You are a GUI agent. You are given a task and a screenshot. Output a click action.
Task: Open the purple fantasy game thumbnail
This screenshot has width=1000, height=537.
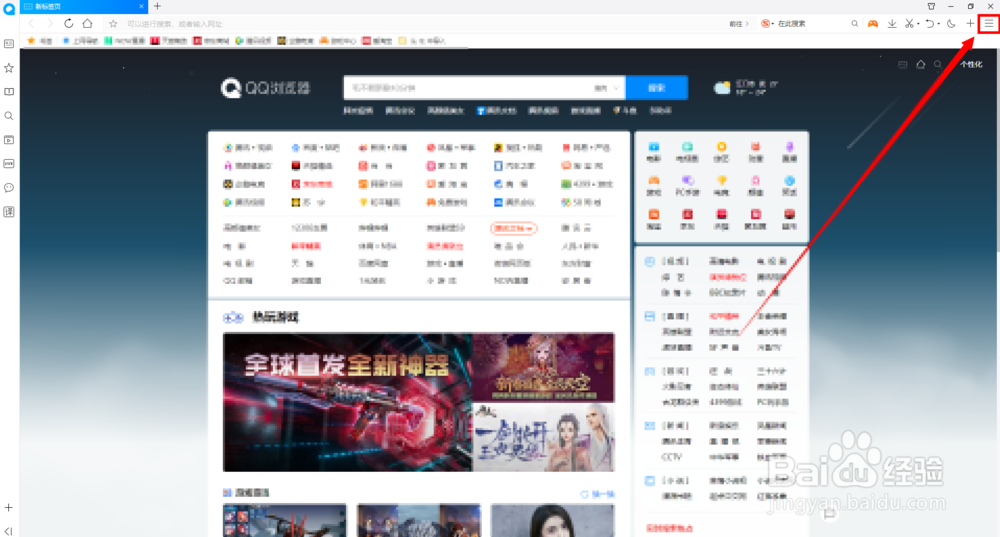point(543,367)
